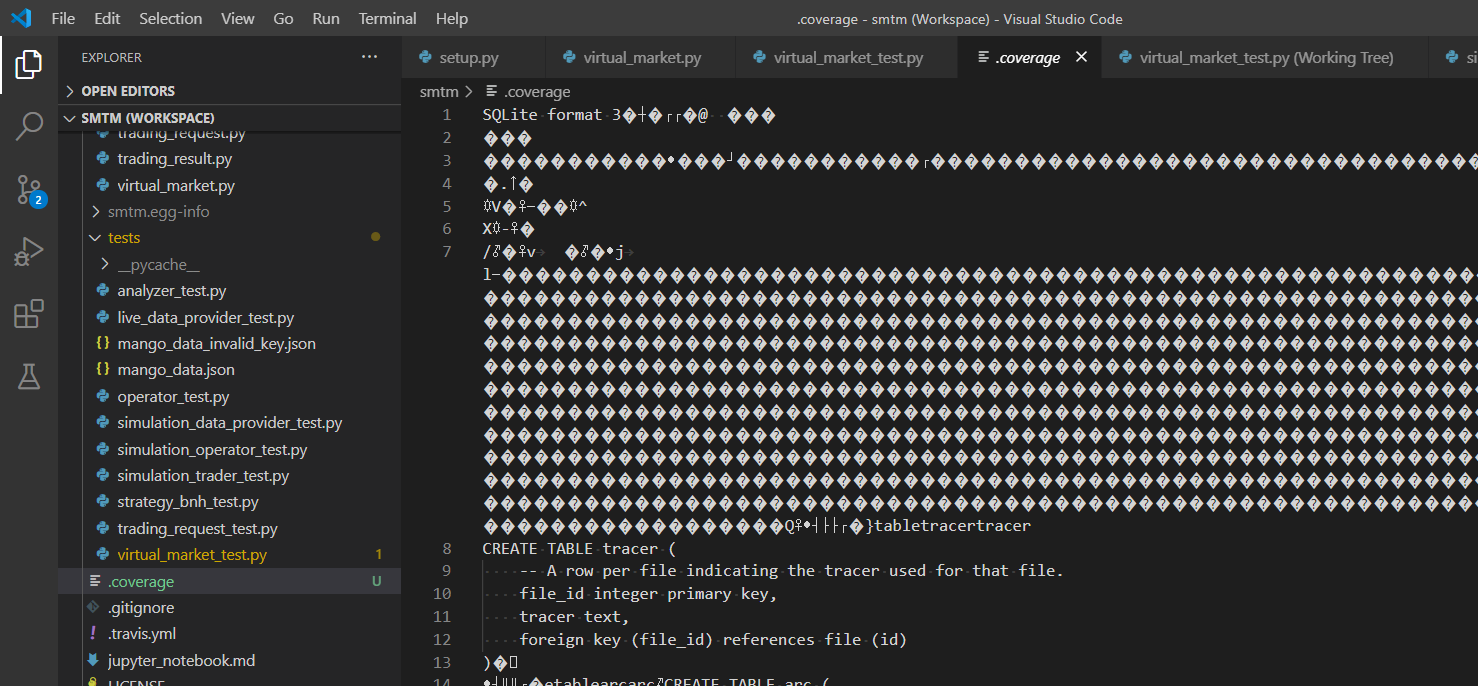Switch to the virtual_market.py tab
This screenshot has height=686, width=1478.
[641, 57]
